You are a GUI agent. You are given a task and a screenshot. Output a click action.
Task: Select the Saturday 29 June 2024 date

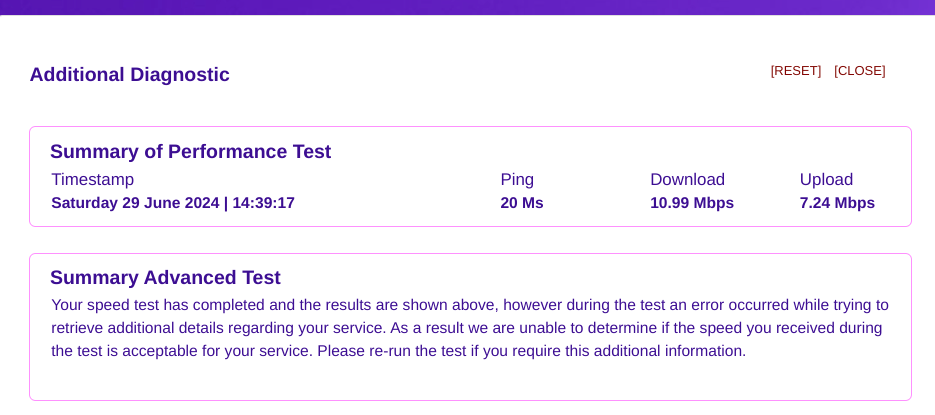135,203
